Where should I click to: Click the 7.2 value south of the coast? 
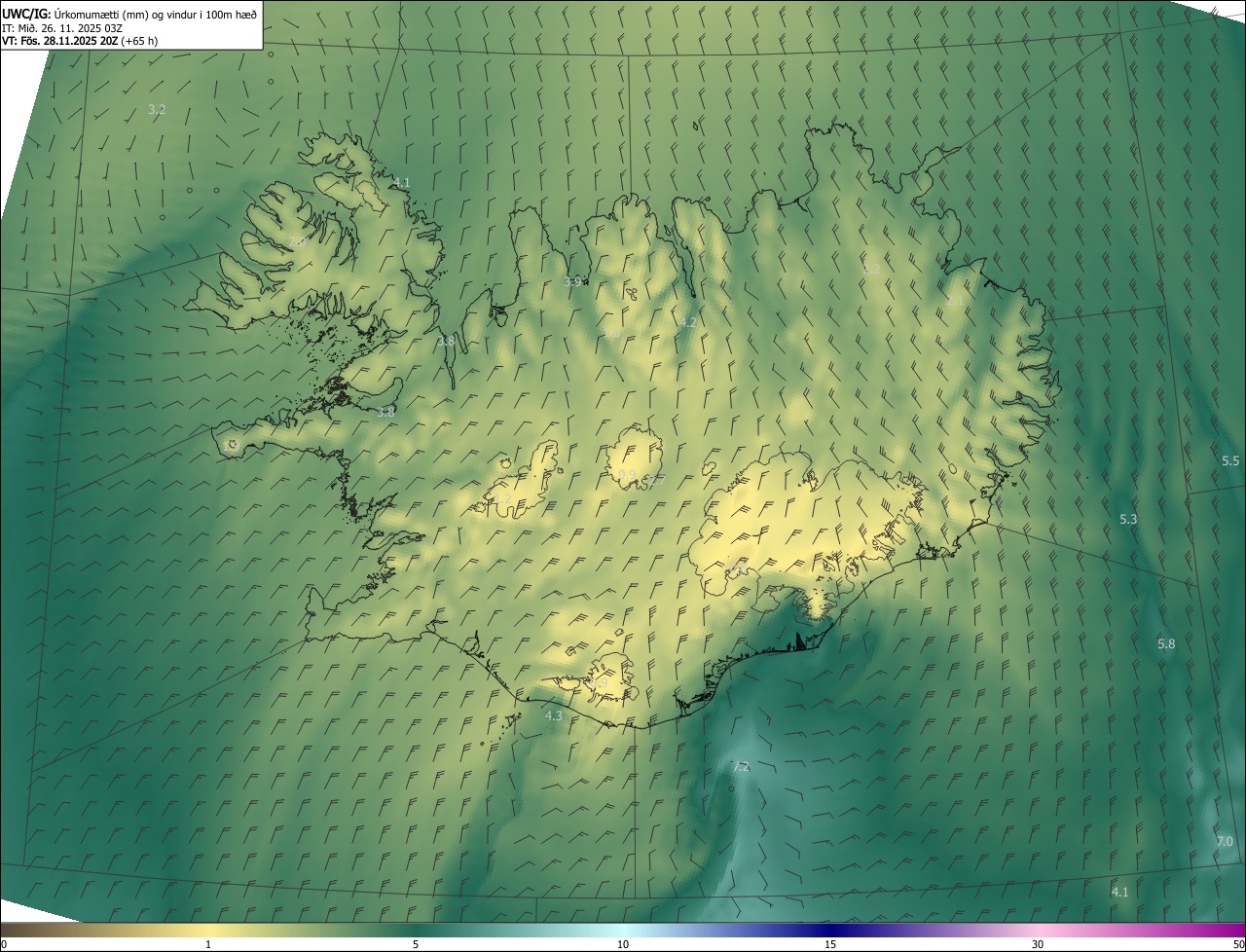point(740,767)
